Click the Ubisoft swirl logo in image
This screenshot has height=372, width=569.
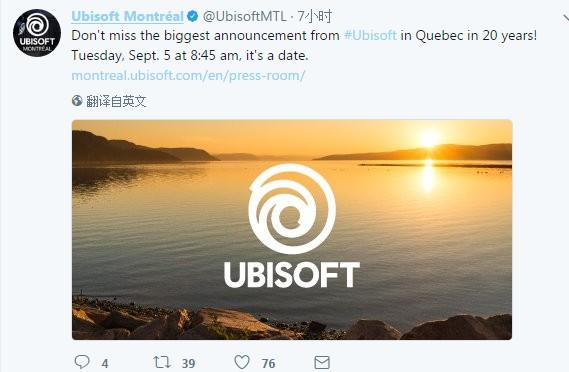292,209
